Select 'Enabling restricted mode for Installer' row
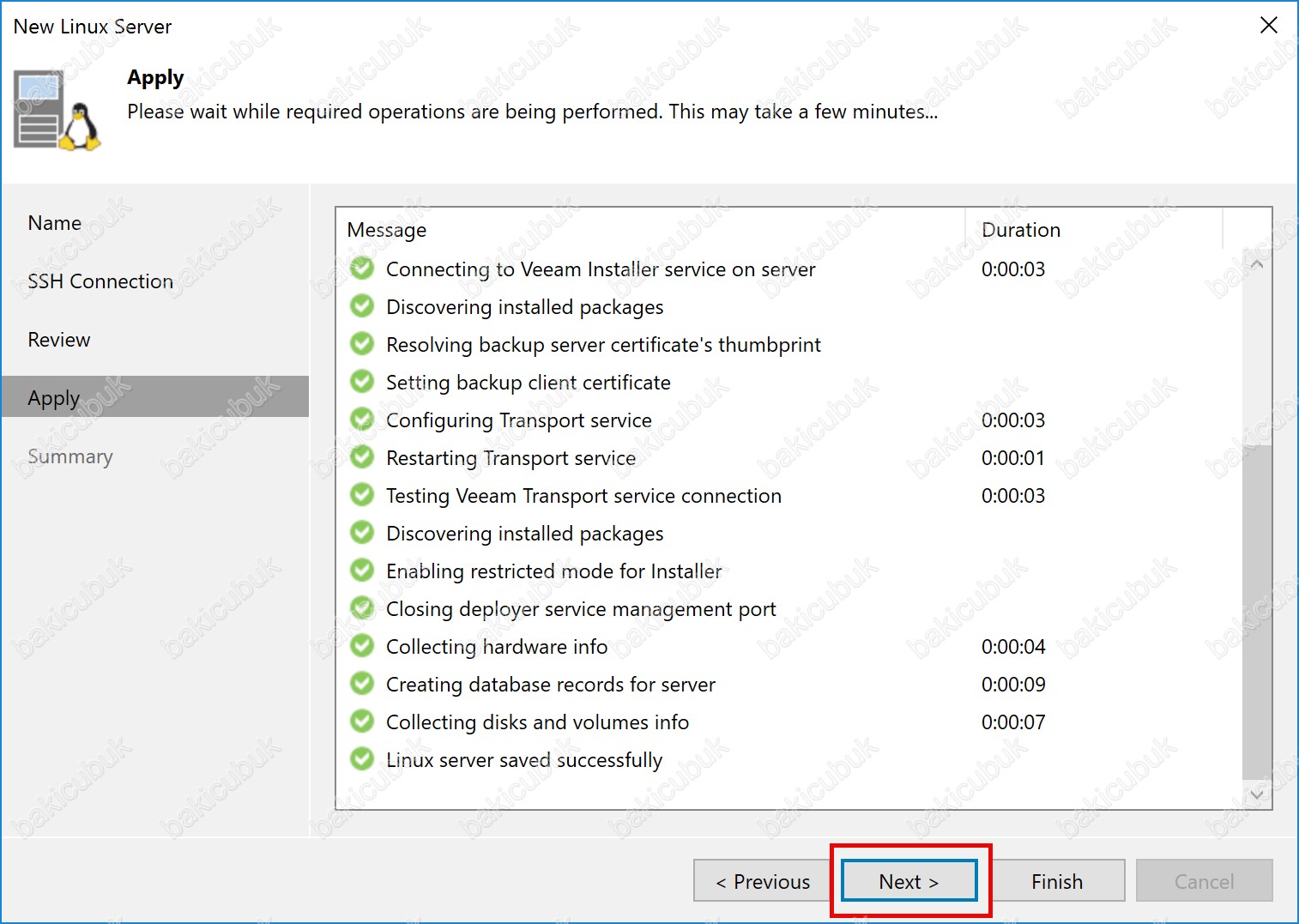The height and width of the screenshot is (924, 1299). pos(788,571)
